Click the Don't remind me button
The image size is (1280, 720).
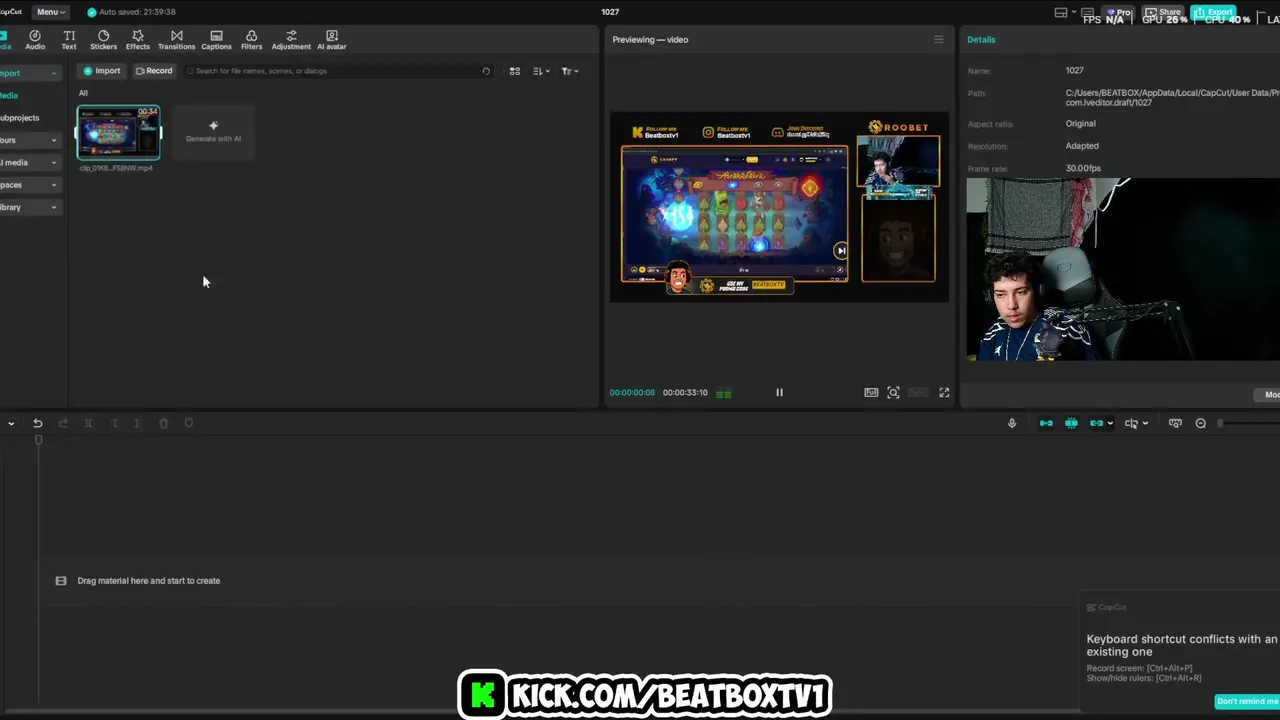click(x=1247, y=701)
